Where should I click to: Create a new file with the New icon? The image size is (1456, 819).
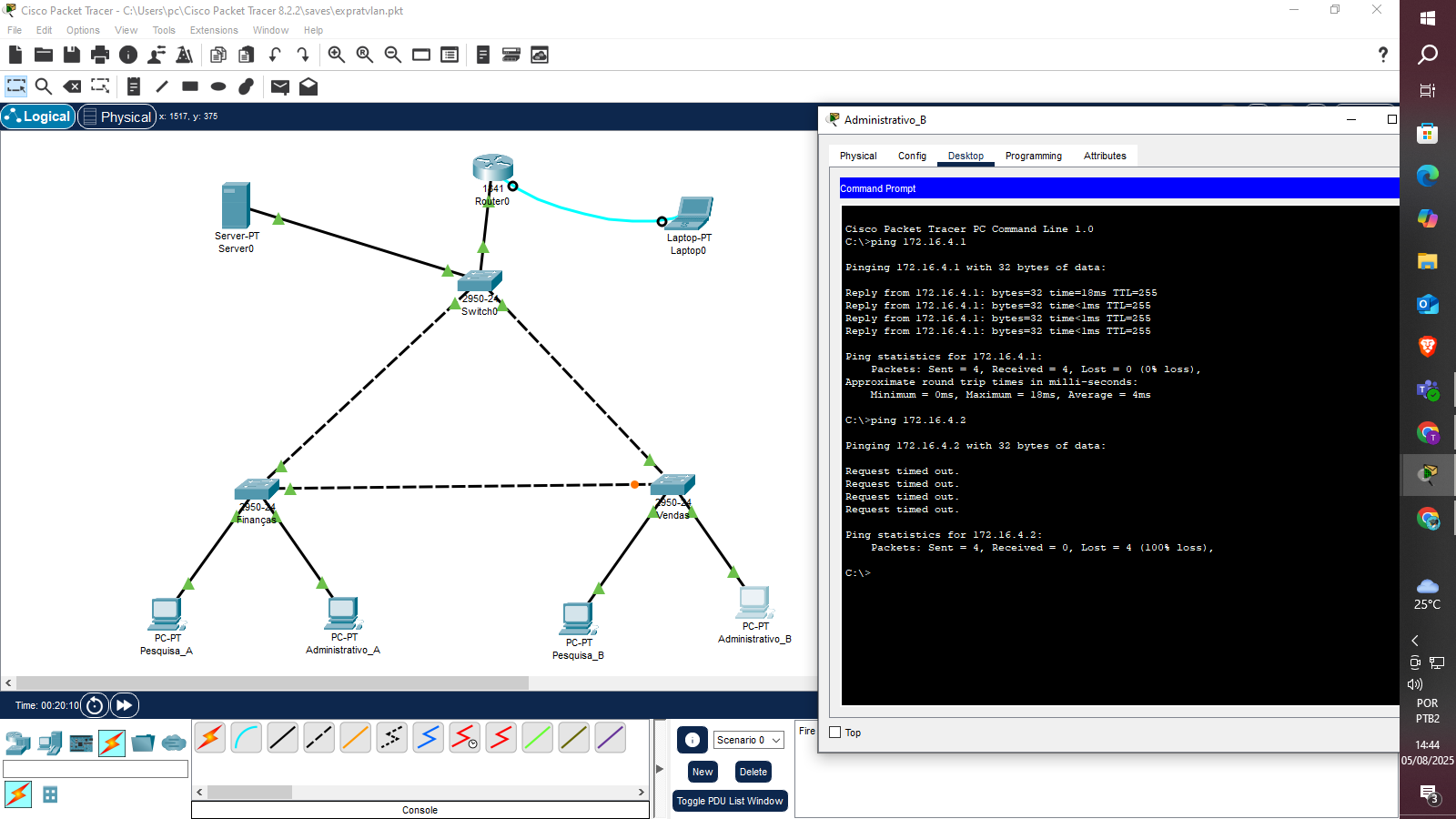(15, 55)
